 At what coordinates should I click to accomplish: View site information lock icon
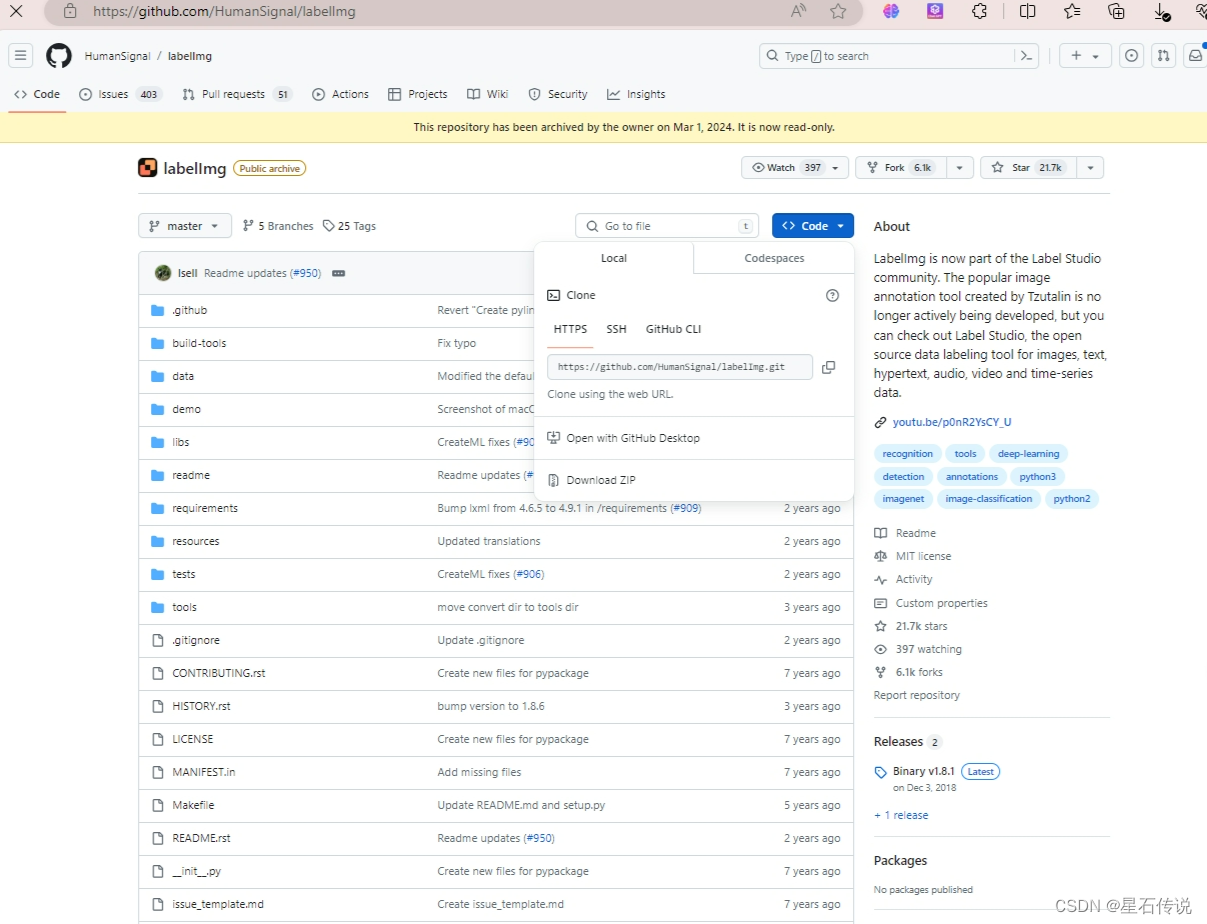69,11
